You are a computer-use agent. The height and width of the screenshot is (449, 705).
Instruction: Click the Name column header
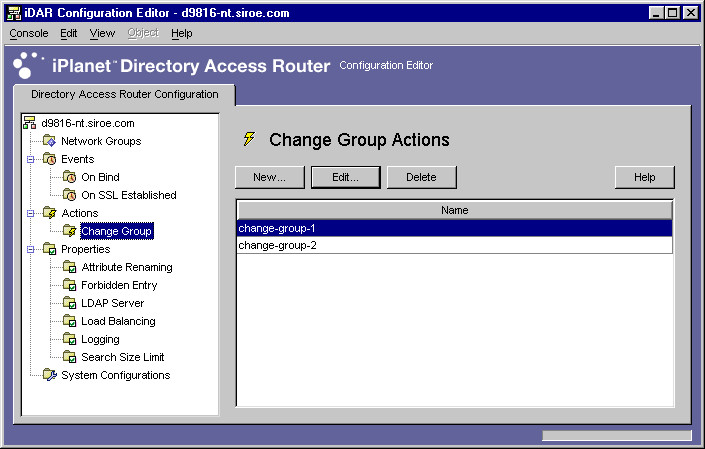click(455, 210)
